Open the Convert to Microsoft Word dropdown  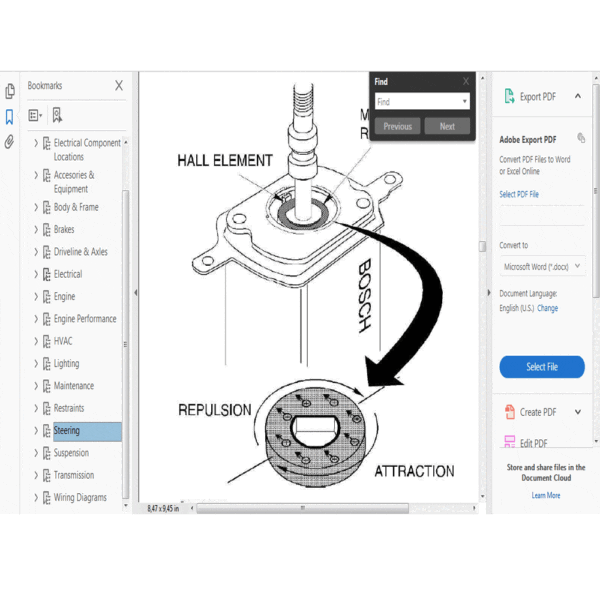[x=542, y=266]
